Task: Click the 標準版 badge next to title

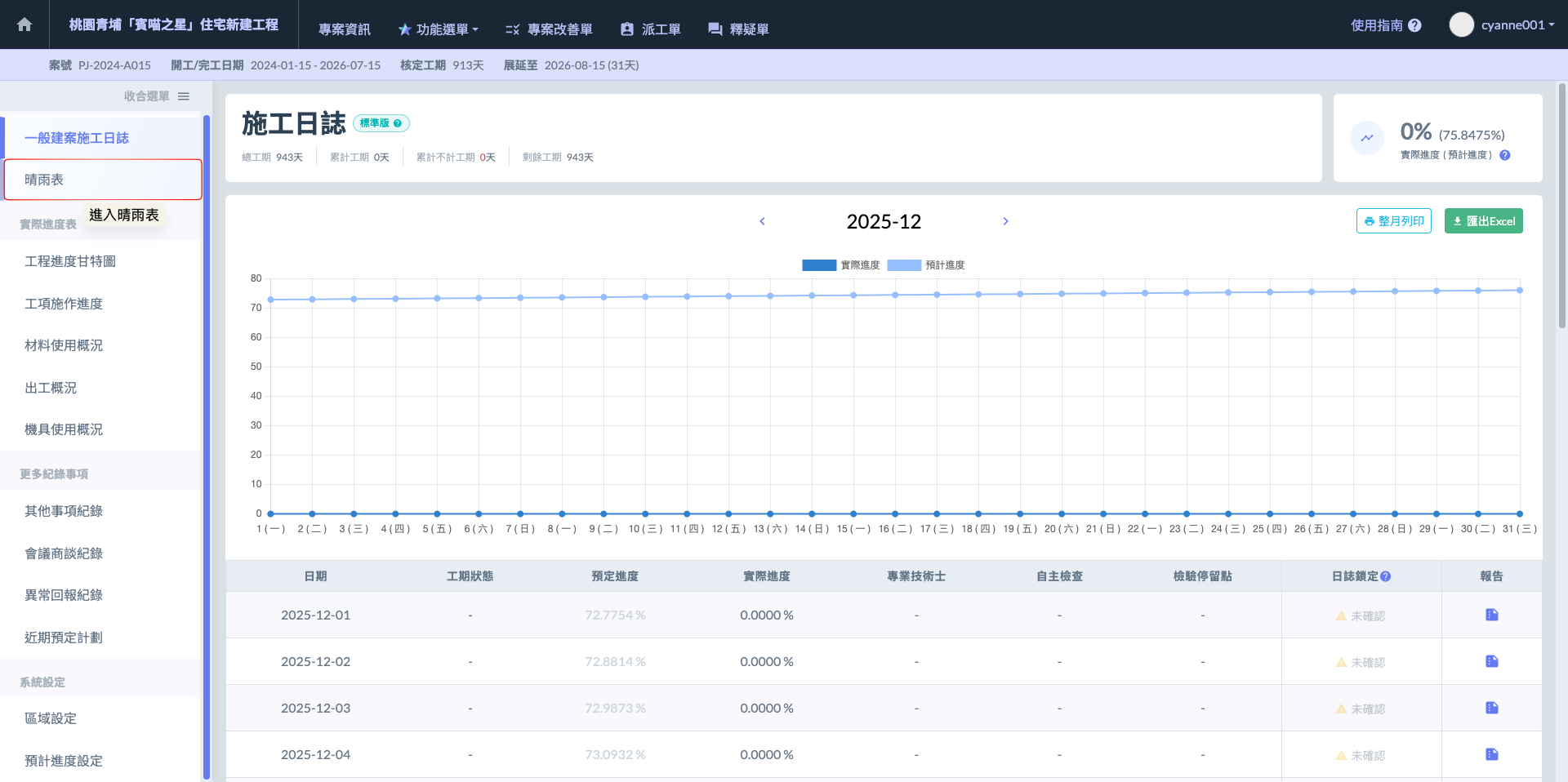Action: tap(381, 123)
